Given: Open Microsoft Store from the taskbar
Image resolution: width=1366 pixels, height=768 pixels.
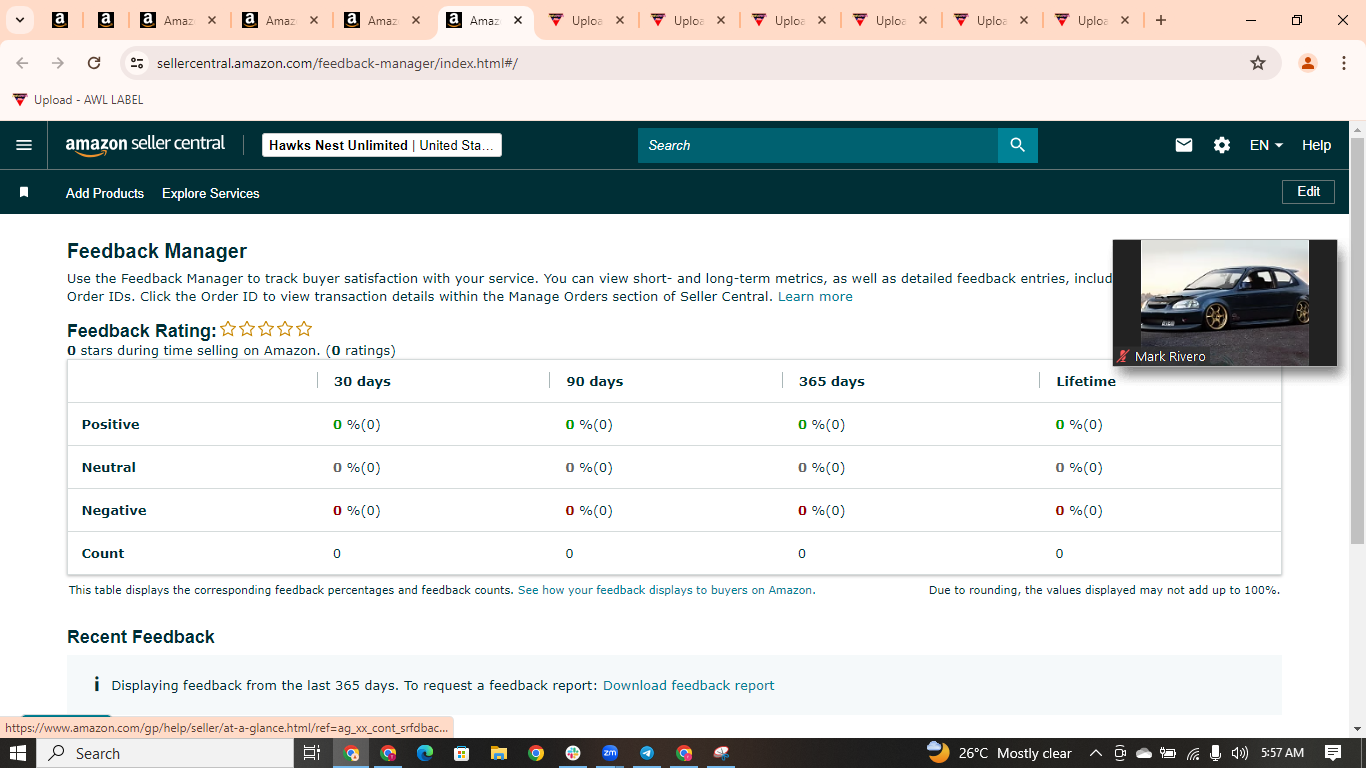Looking at the screenshot, I should [461, 753].
